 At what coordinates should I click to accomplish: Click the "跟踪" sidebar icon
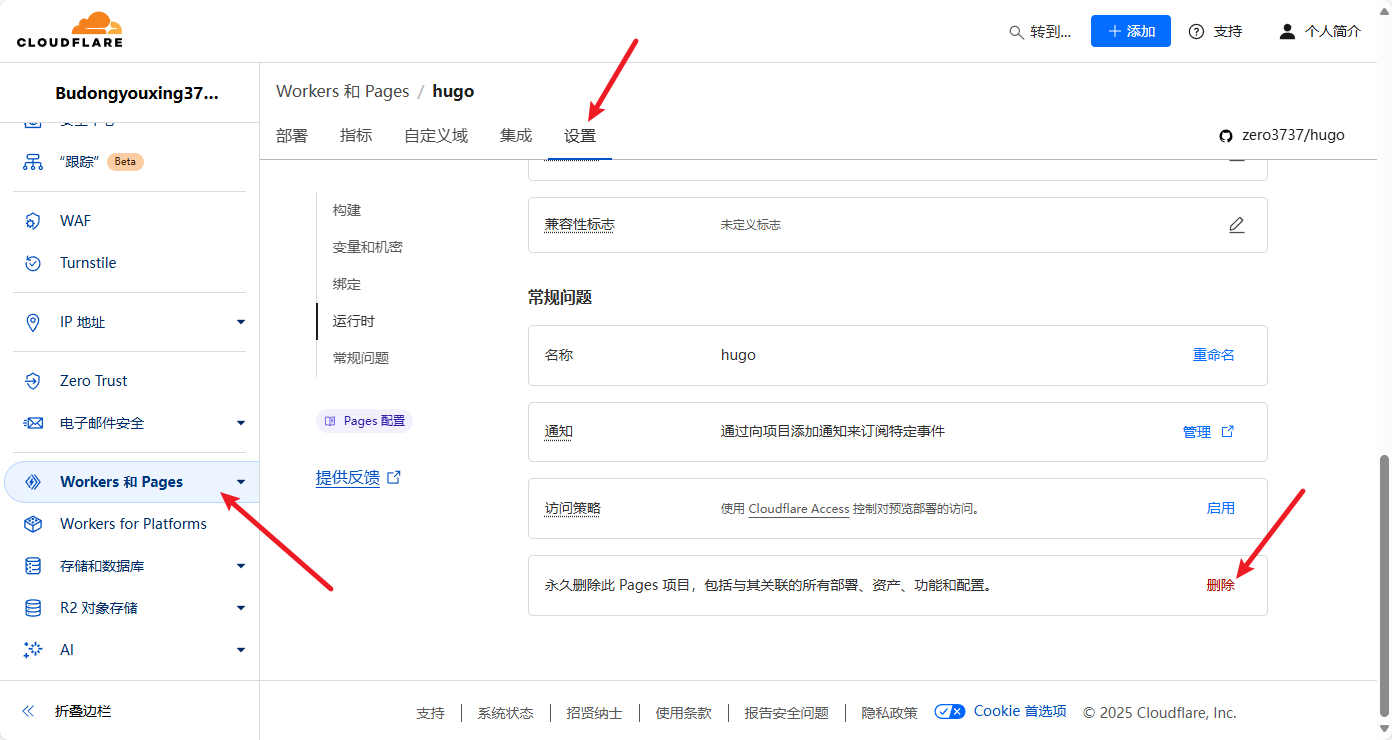pyautogui.click(x=33, y=161)
